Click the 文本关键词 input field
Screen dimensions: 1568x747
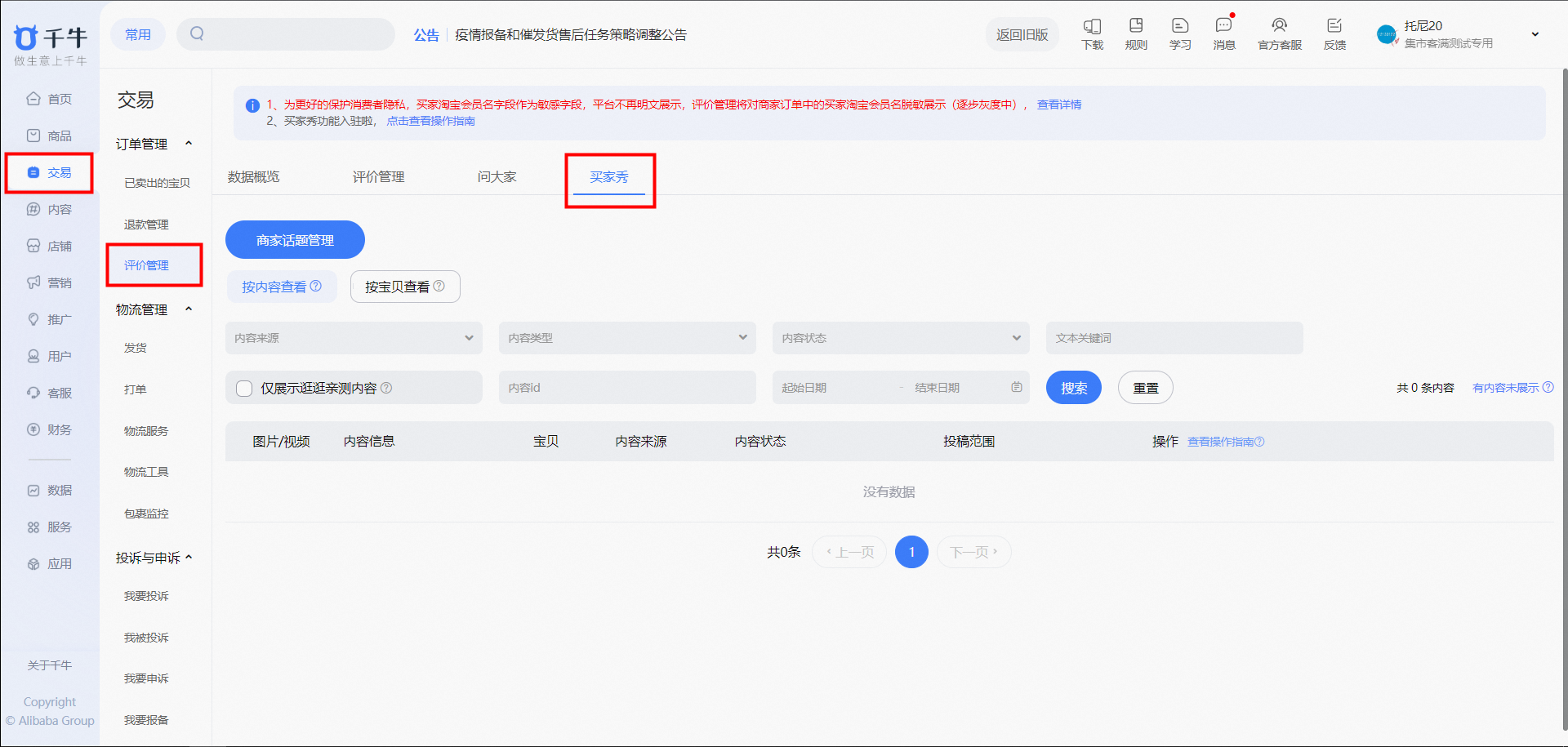point(1174,338)
